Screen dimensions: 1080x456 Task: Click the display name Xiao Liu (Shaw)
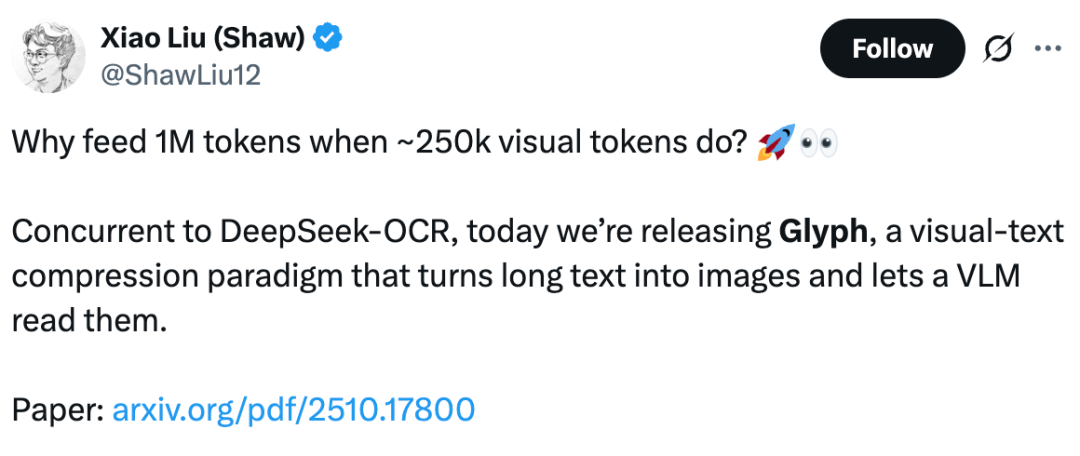[203, 39]
